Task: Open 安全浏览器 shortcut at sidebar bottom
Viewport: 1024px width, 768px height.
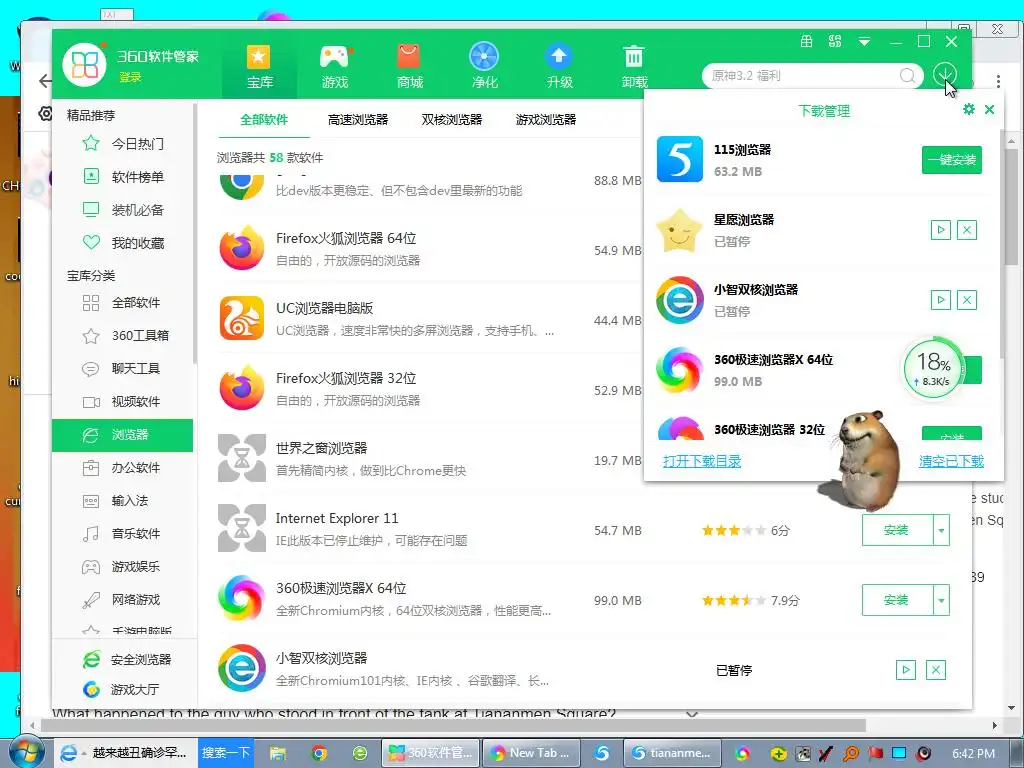Action: 127,660
